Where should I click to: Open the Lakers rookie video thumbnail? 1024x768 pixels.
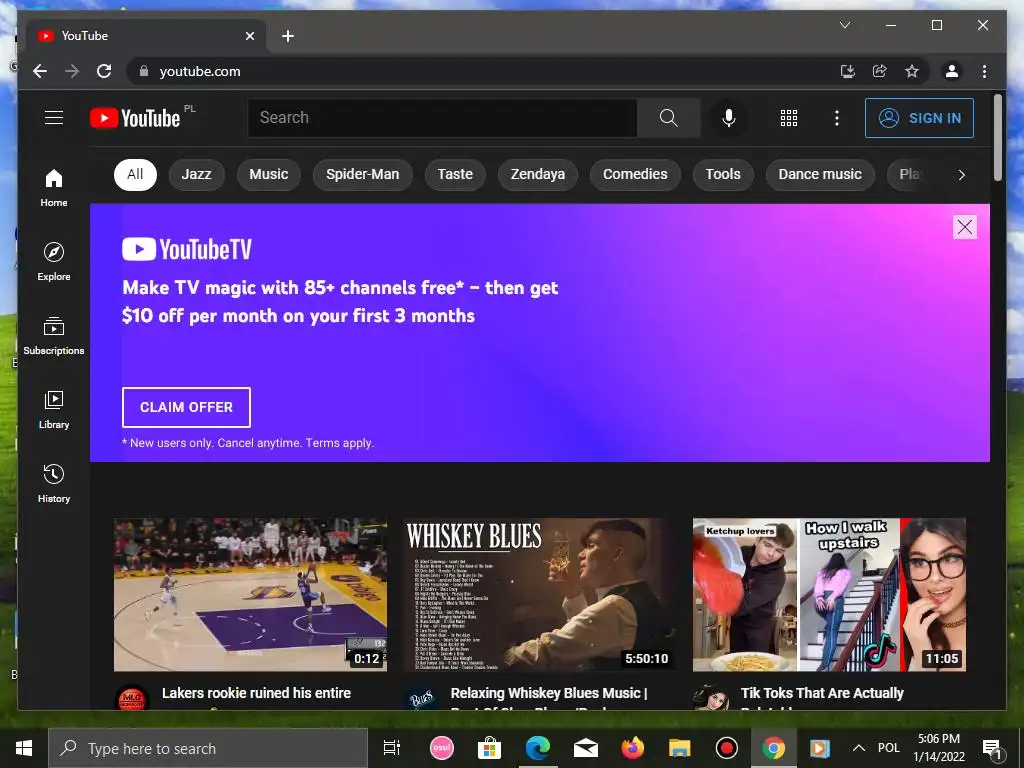click(x=250, y=594)
